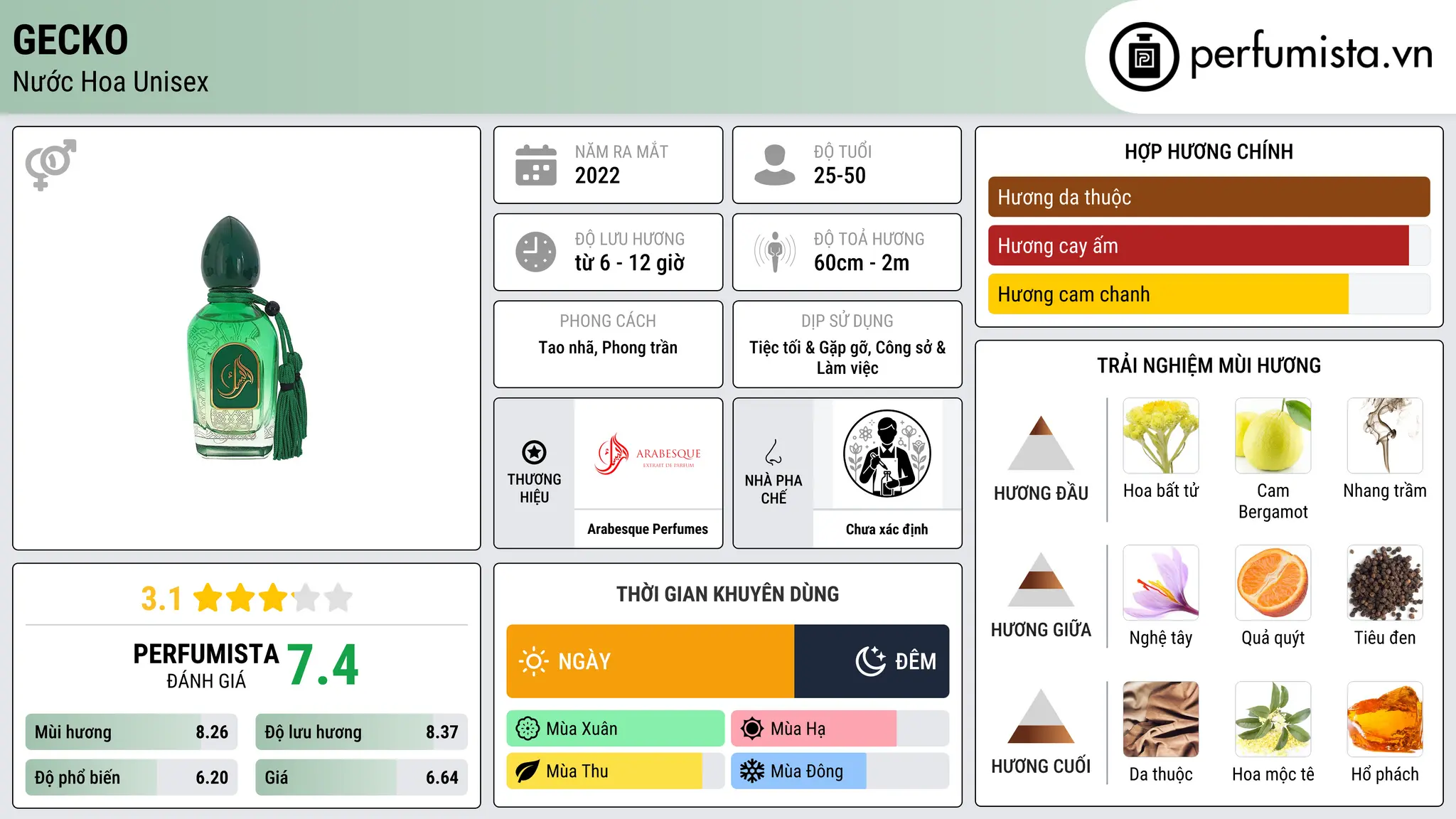The height and width of the screenshot is (819, 1456).
Task: Click the launch year value 2022
Action: (x=597, y=176)
